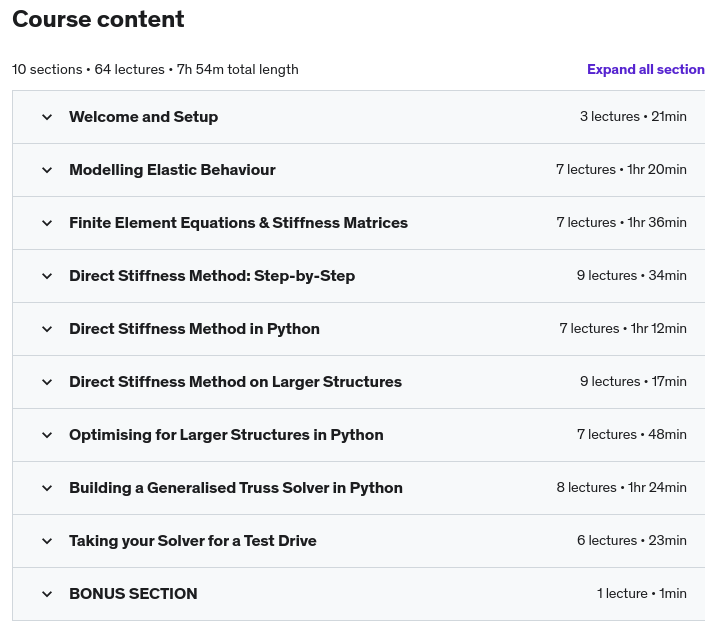Select Finite Element Equations & Stiffness Matrices title
This screenshot has height=621, width=705.
tap(238, 223)
